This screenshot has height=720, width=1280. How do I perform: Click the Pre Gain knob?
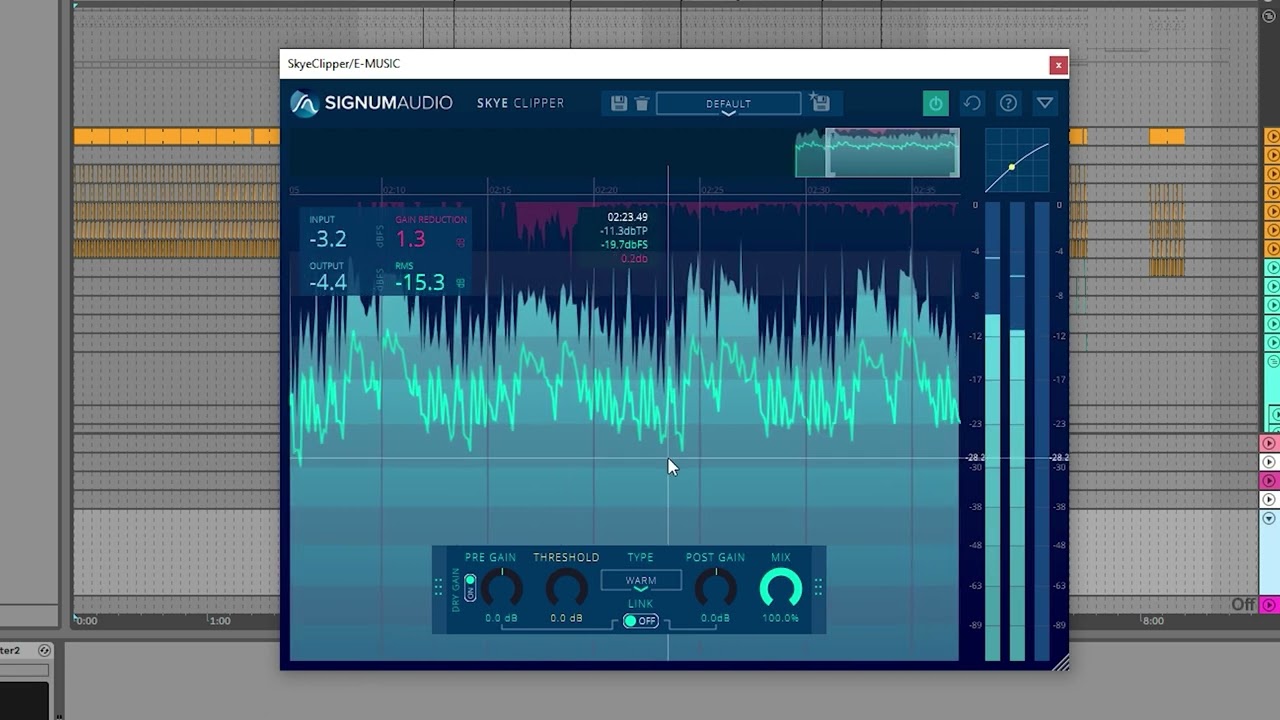click(501, 589)
